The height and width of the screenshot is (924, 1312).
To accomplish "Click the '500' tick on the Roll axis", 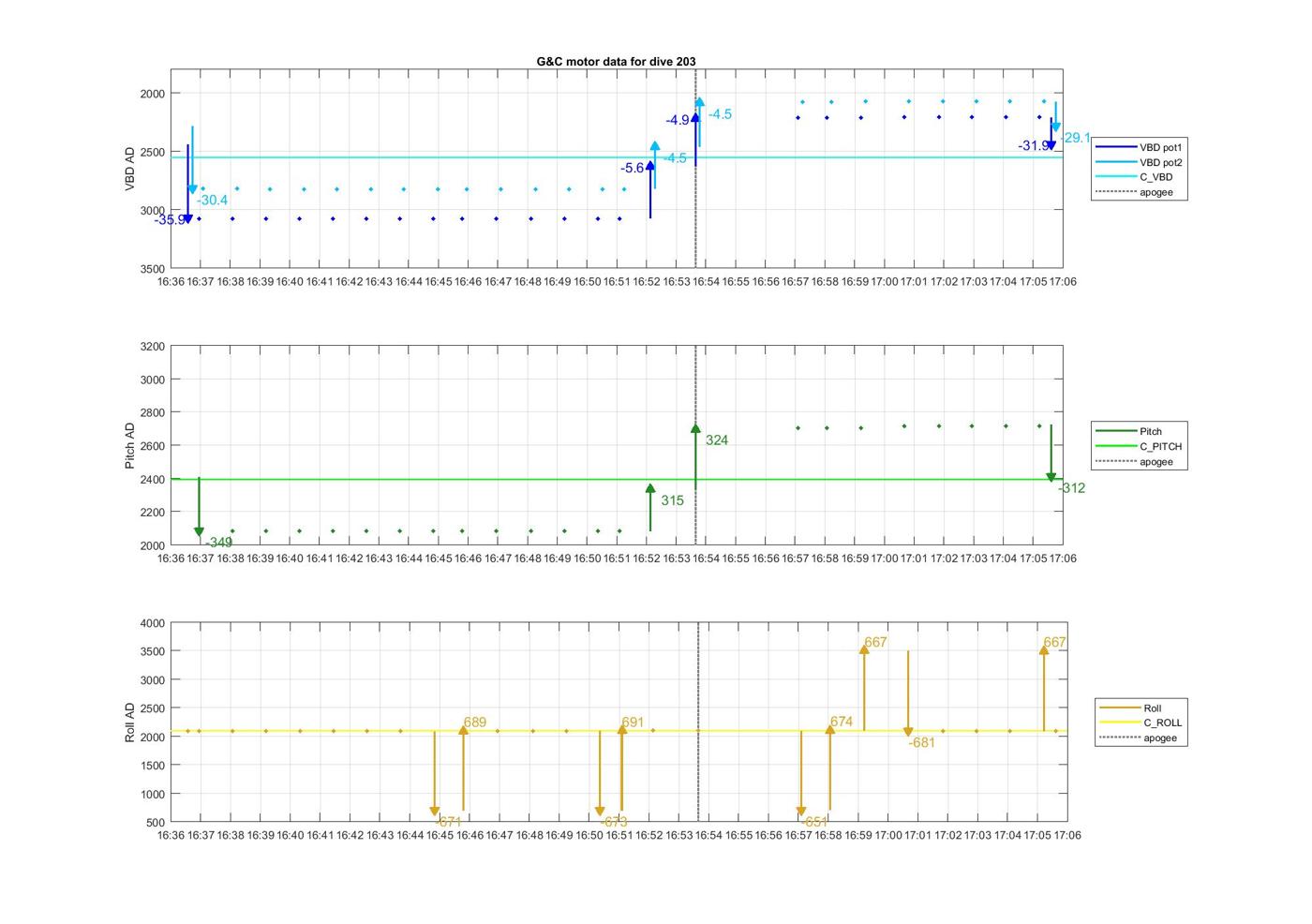I will tap(156, 823).
